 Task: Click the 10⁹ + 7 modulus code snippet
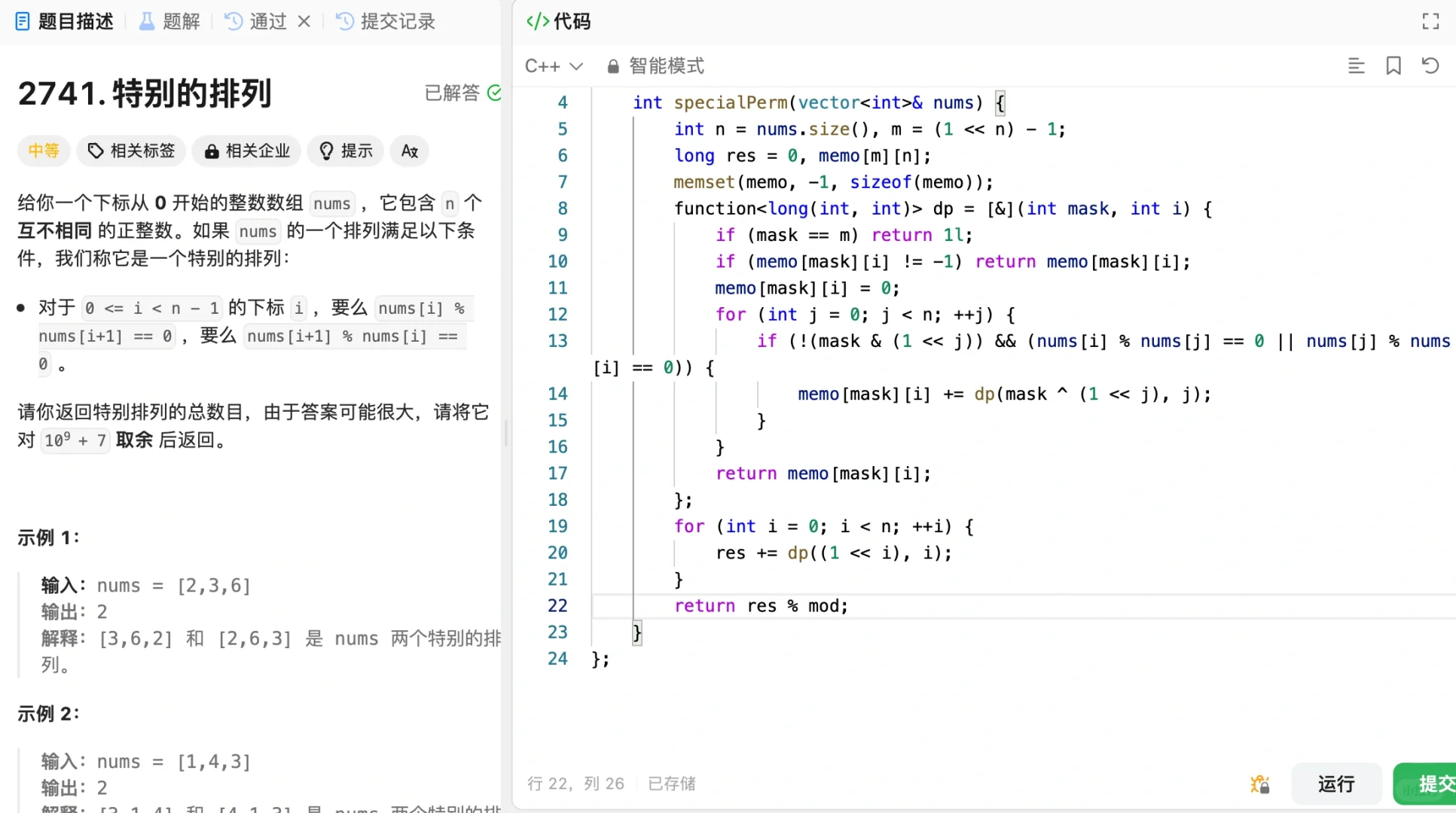click(75, 440)
